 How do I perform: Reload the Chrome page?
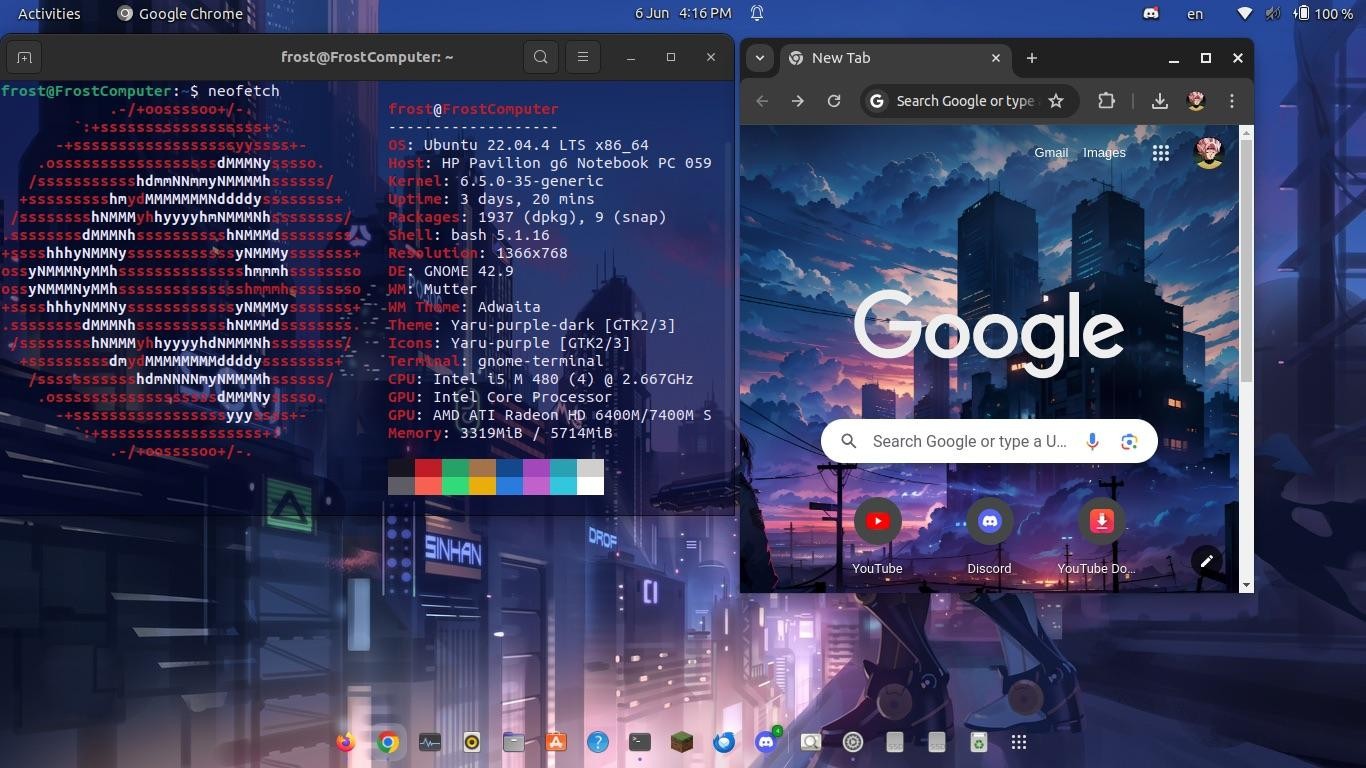(x=834, y=101)
